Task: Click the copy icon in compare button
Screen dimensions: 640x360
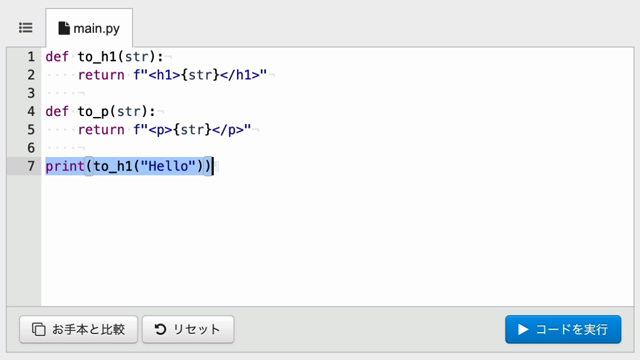Action: 38,329
